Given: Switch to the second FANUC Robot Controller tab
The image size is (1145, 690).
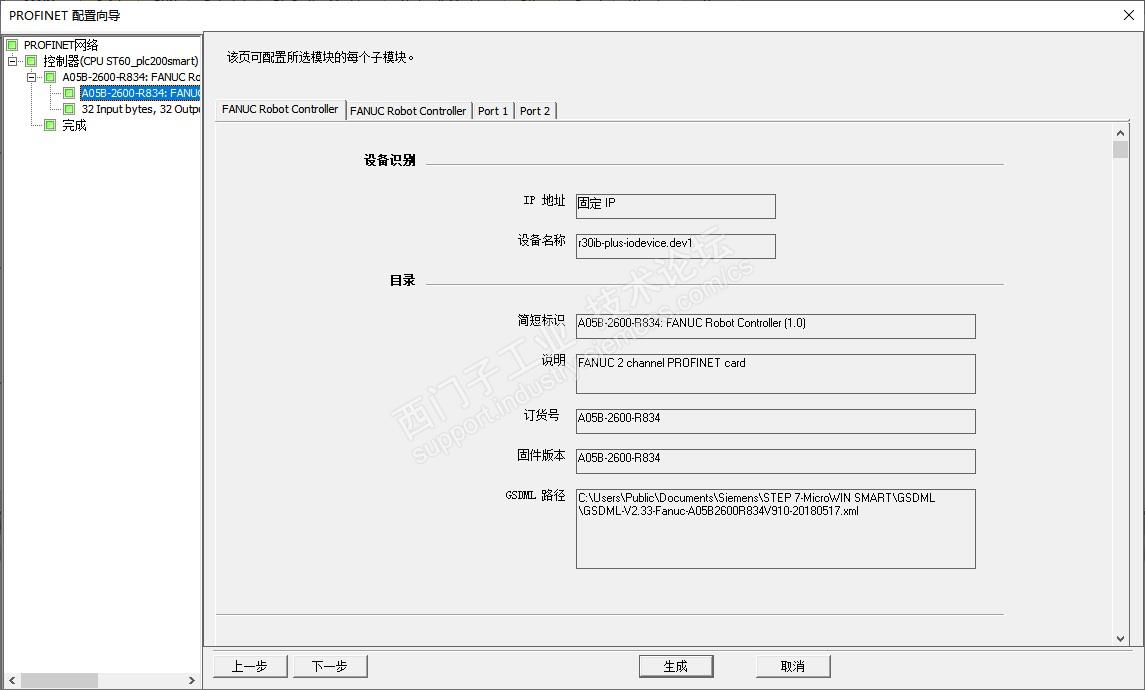Looking at the screenshot, I should click(x=407, y=111).
